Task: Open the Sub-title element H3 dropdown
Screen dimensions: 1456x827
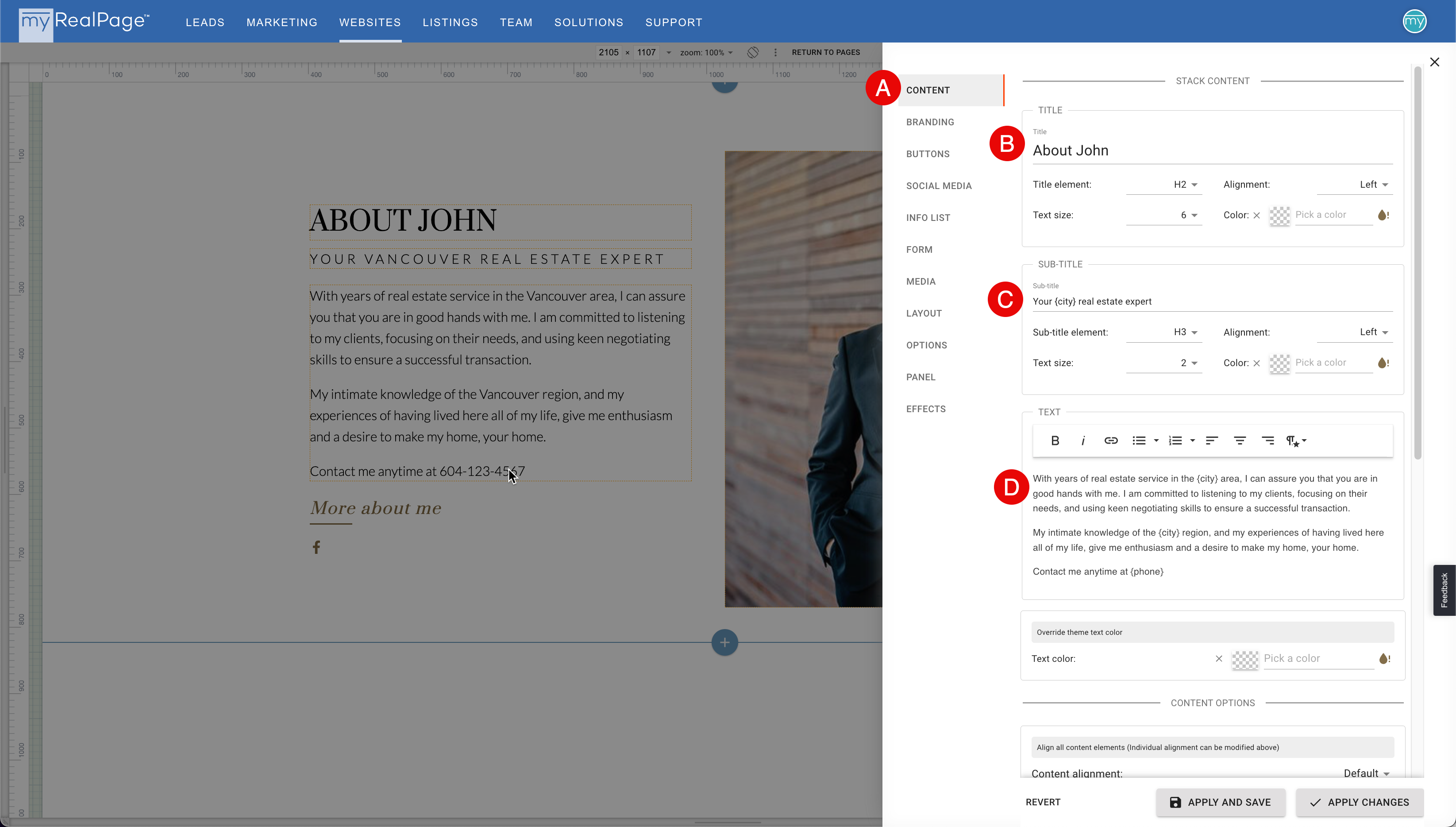Action: [x=1163, y=332]
